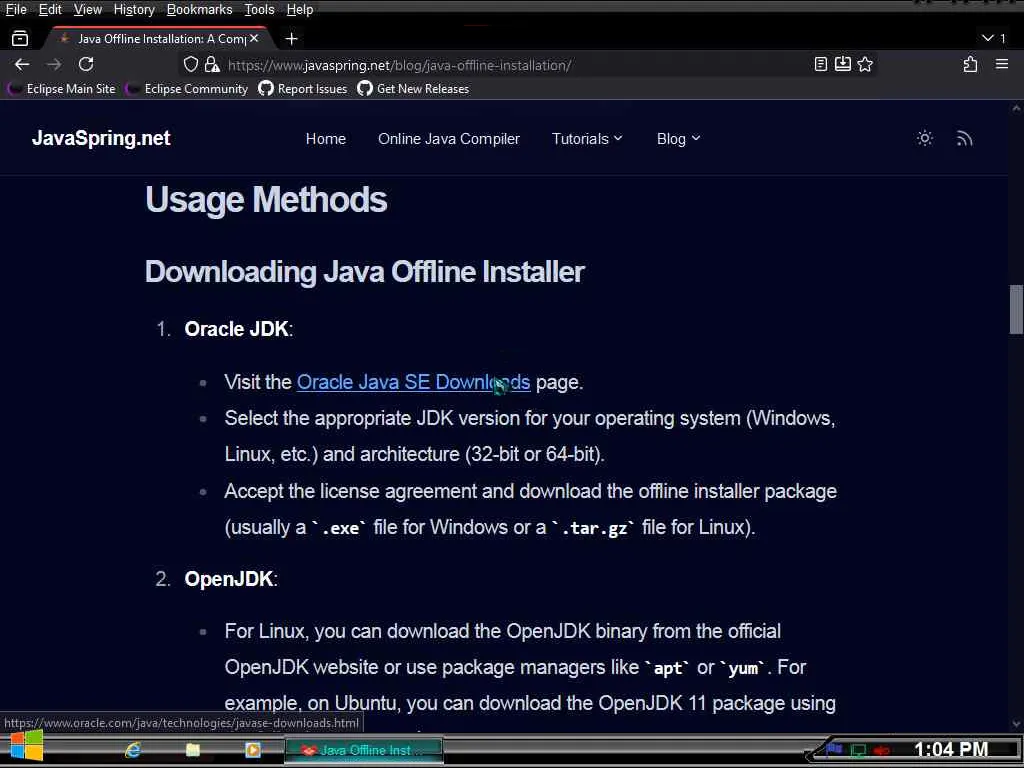The image size is (1024, 768).
Task: Open the Eclipse Main Site bookmark
Action: coord(62,89)
